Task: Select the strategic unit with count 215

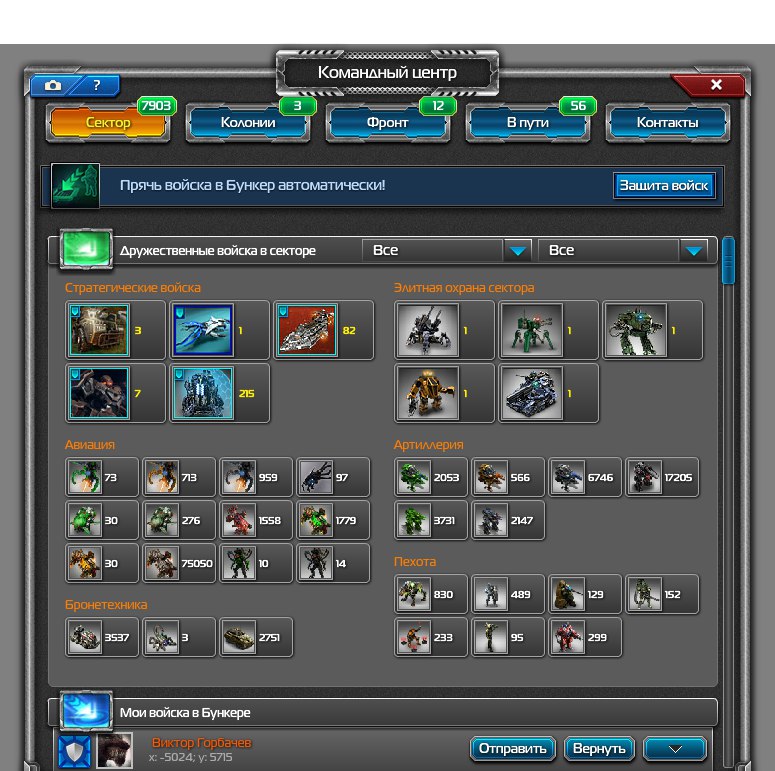Action: pos(203,393)
